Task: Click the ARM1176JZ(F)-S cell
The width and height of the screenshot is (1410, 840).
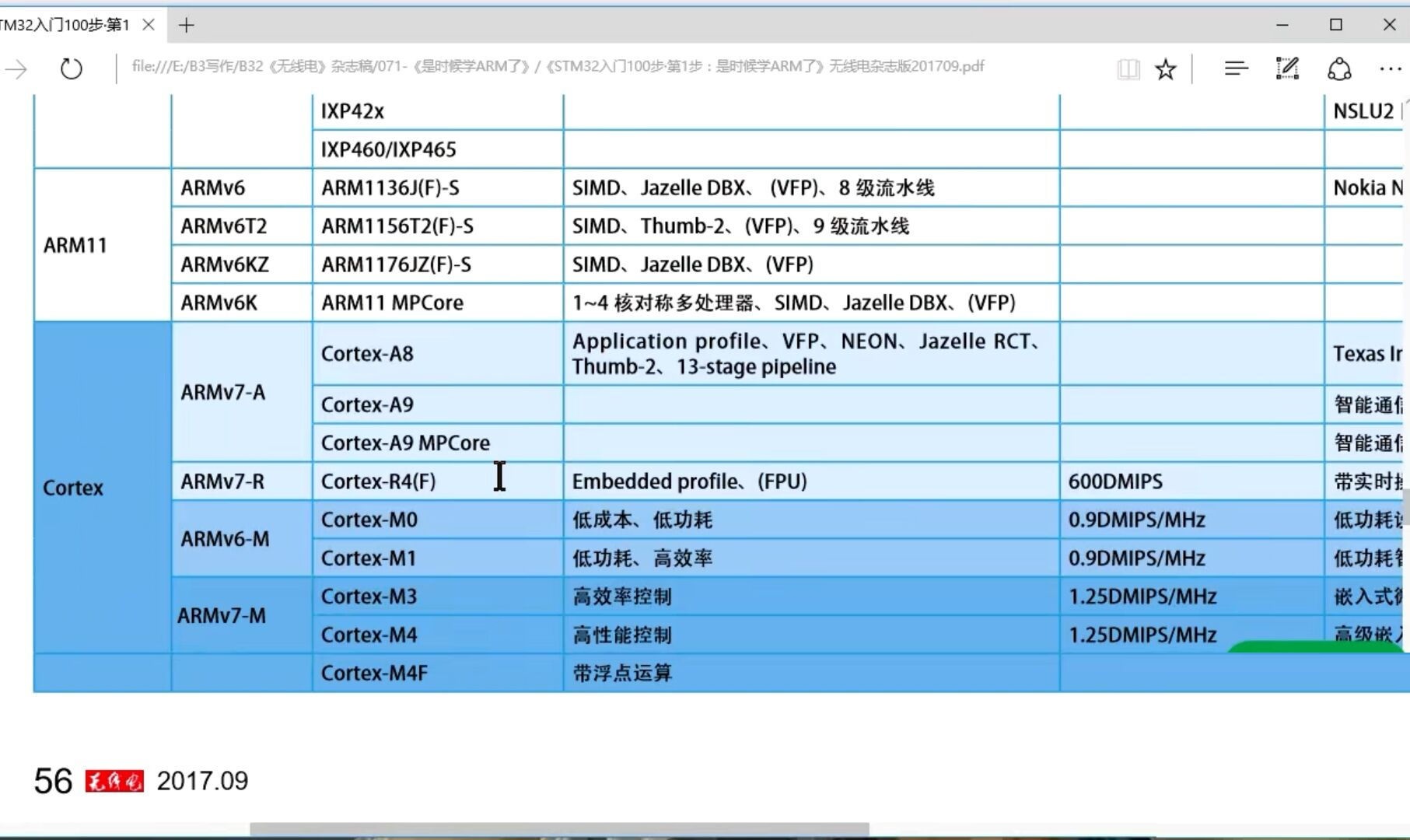Action: pyautogui.click(x=438, y=264)
